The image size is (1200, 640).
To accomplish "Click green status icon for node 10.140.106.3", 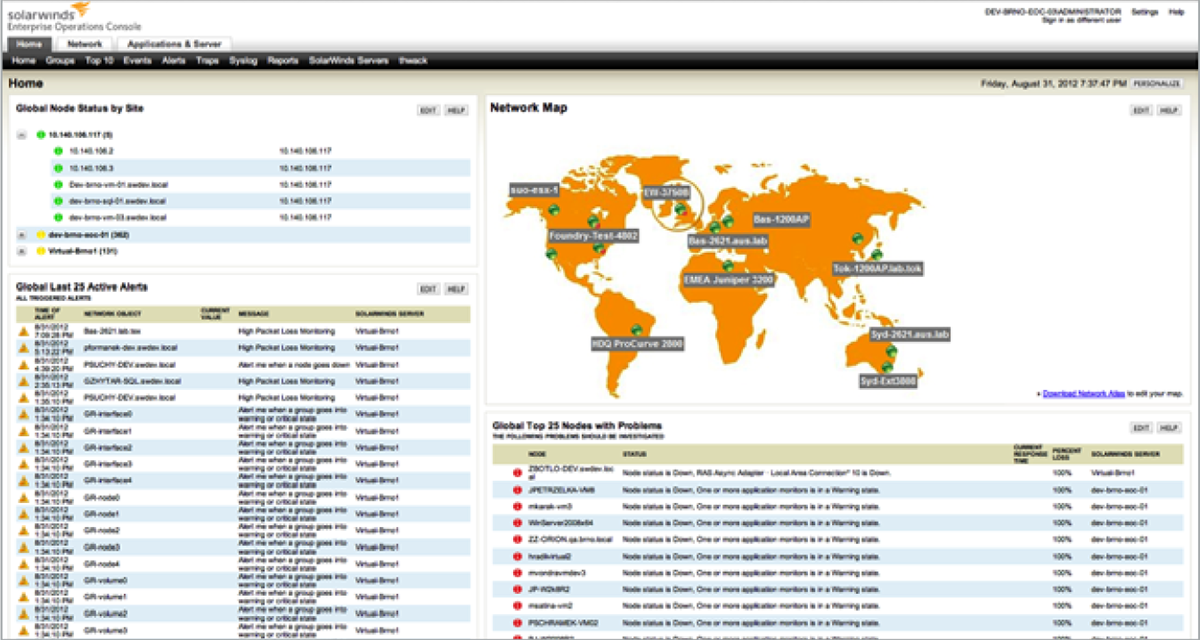I will pos(58,168).
